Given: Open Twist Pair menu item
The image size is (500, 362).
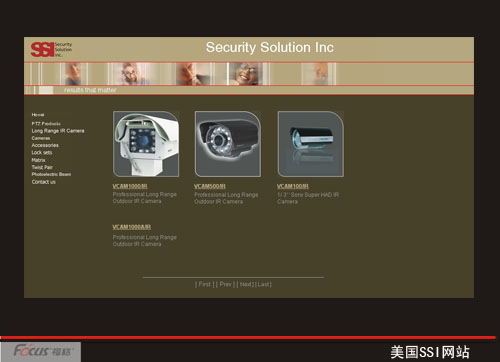Looking at the screenshot, I should tap(42, 167).
